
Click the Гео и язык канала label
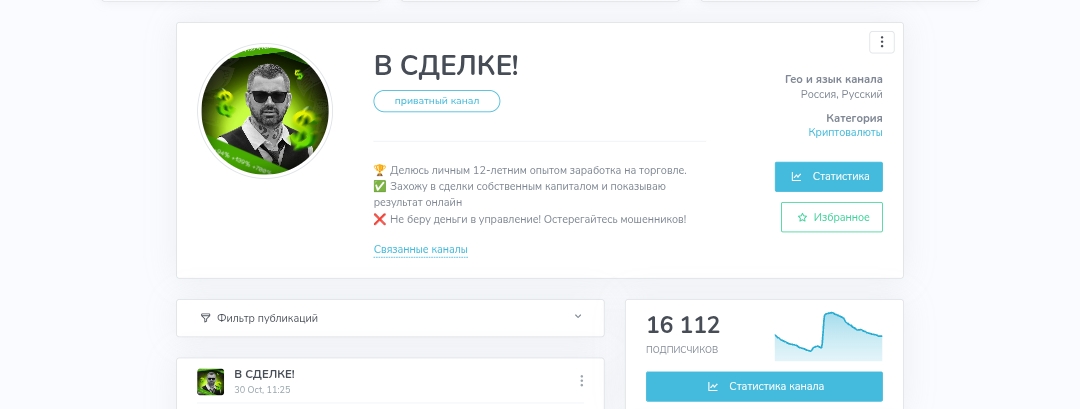click(833, 79)
